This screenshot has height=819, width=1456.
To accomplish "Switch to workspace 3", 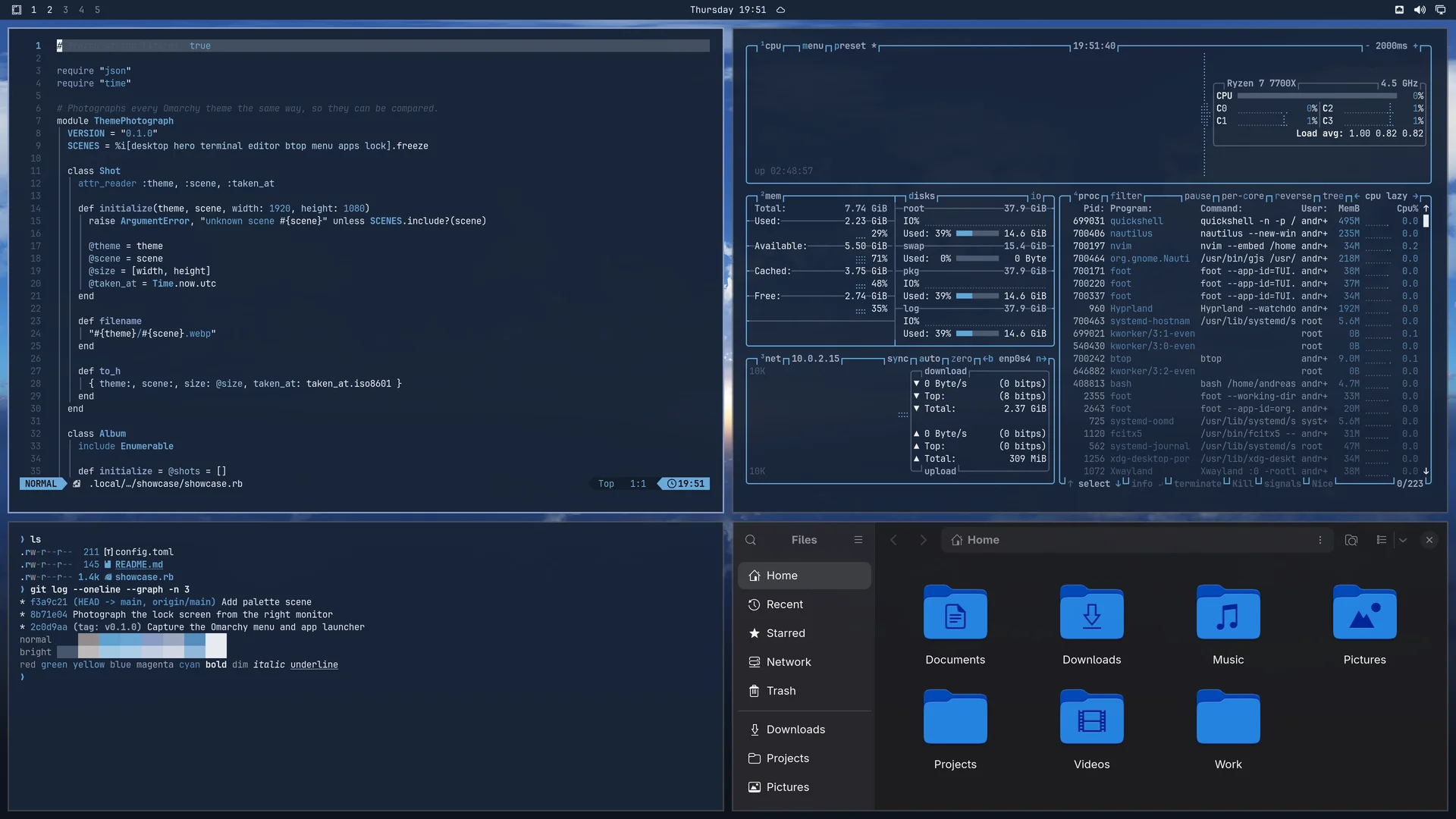I will pyautogui.click(x=65, y=10).
